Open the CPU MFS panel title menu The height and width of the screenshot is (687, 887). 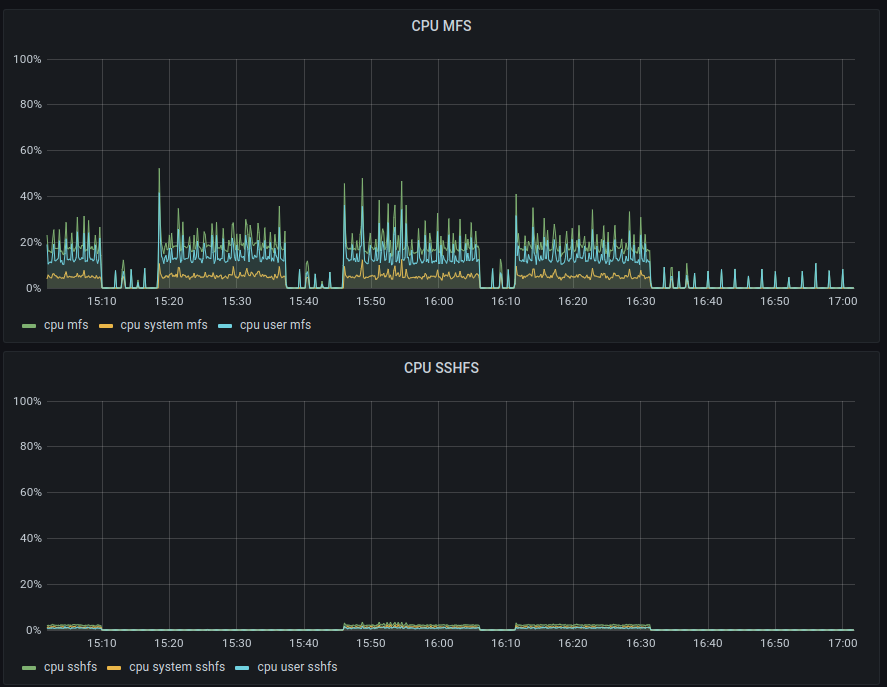pyautogui.click(x=441, y=26)
